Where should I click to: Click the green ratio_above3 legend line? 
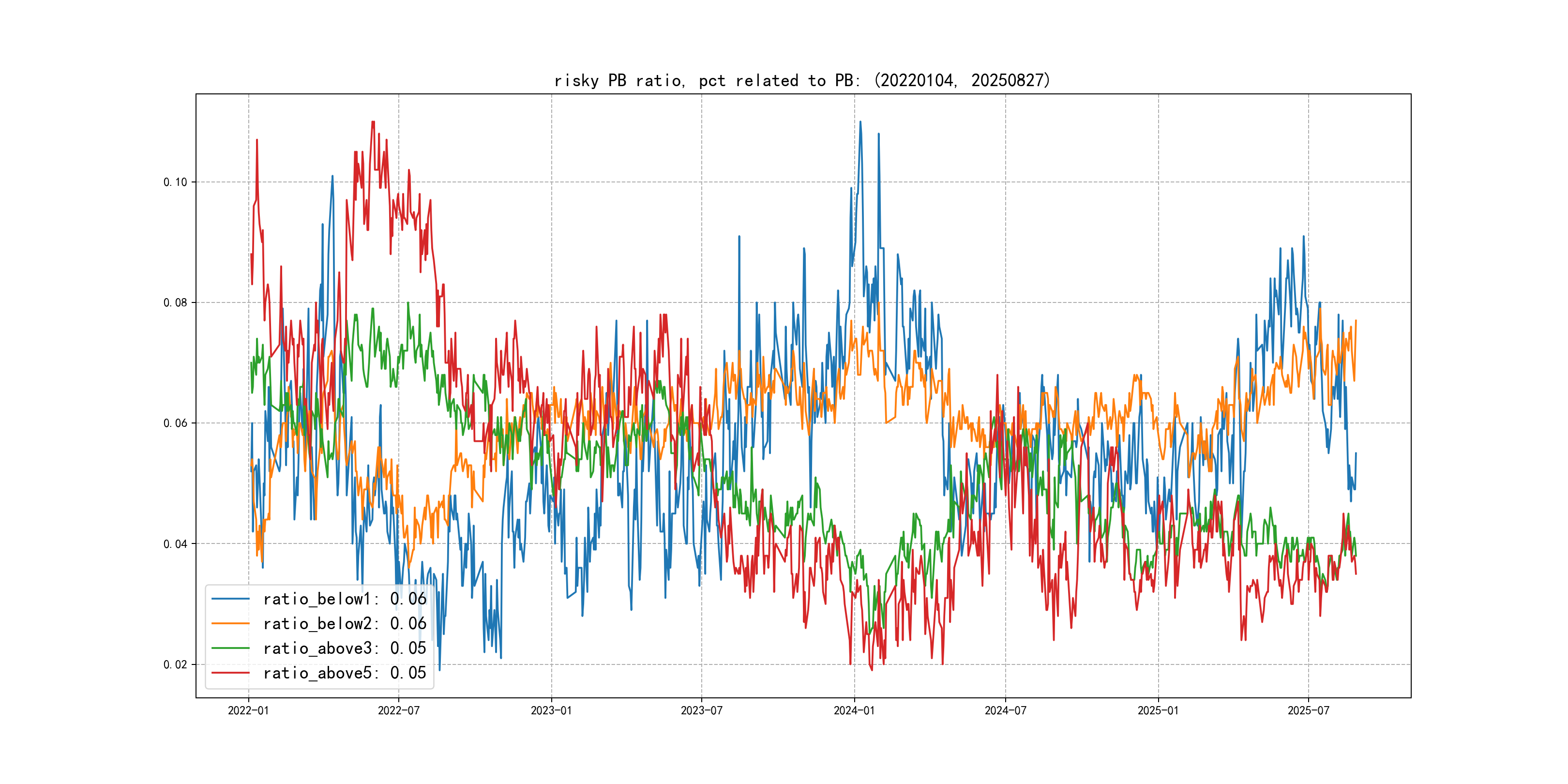[x=230, y=648]
